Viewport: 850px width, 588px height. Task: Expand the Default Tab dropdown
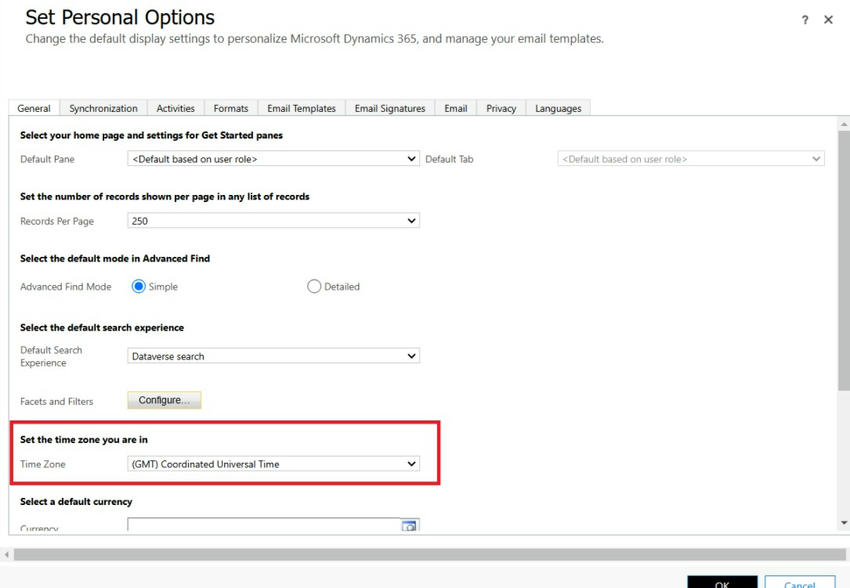pos(690,158)
